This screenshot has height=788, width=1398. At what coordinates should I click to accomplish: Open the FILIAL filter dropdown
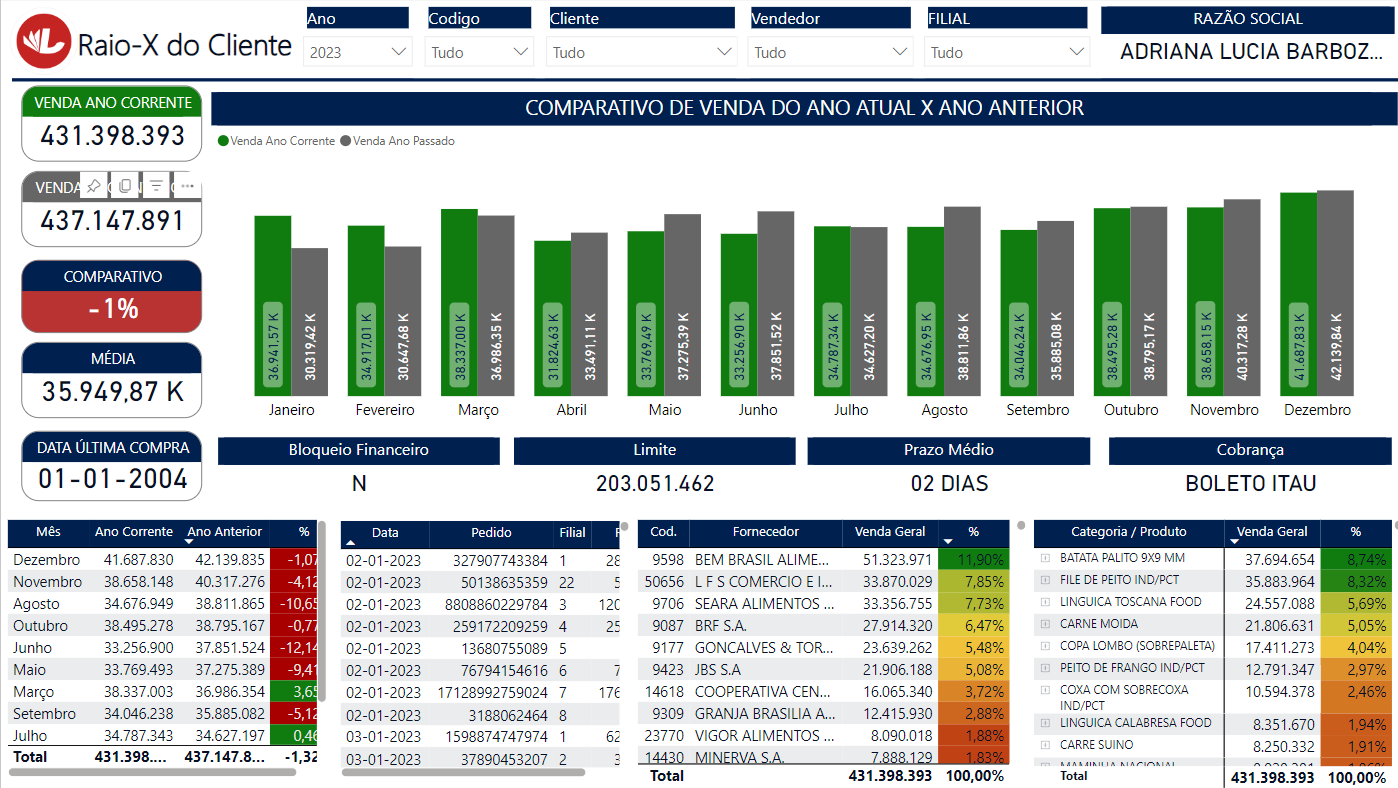pos(1007,52)
